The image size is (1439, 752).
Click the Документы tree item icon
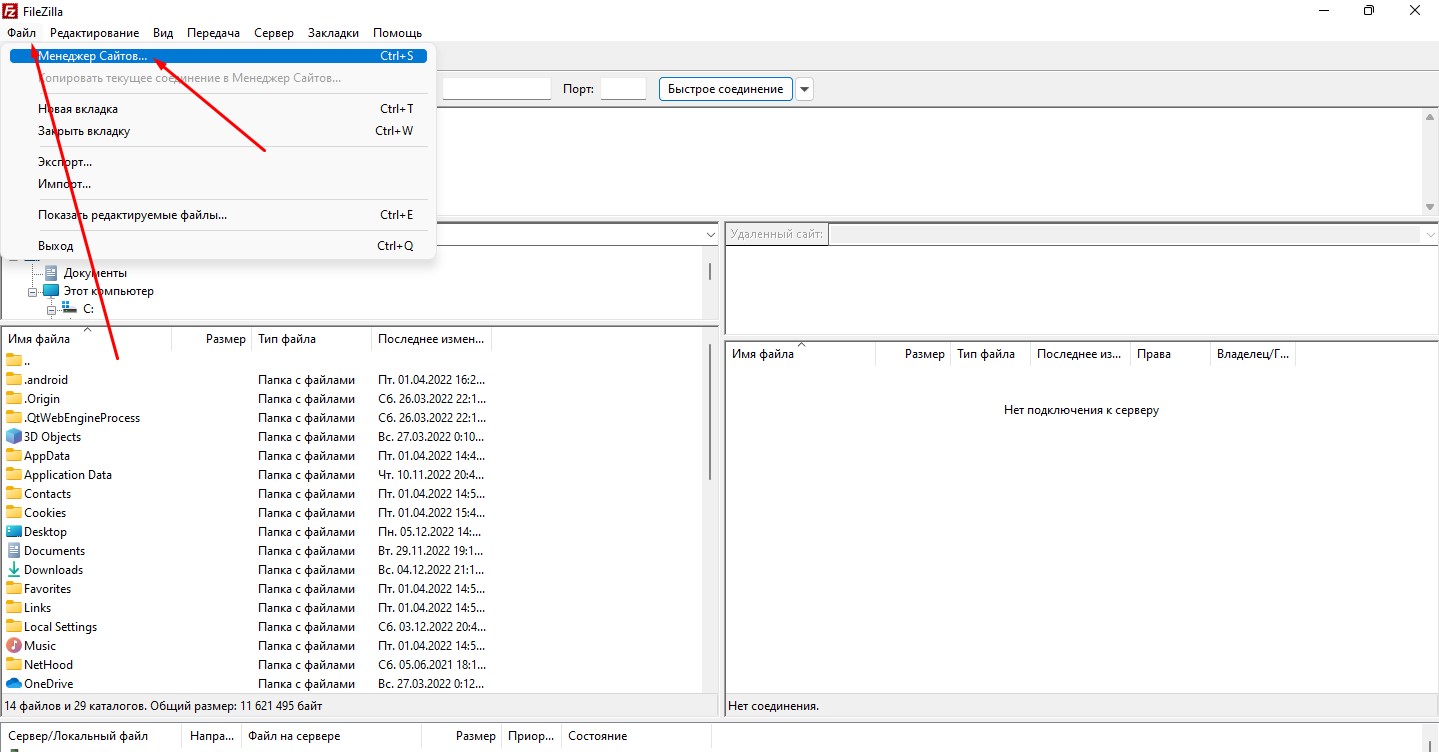click(x=51, y=273)
